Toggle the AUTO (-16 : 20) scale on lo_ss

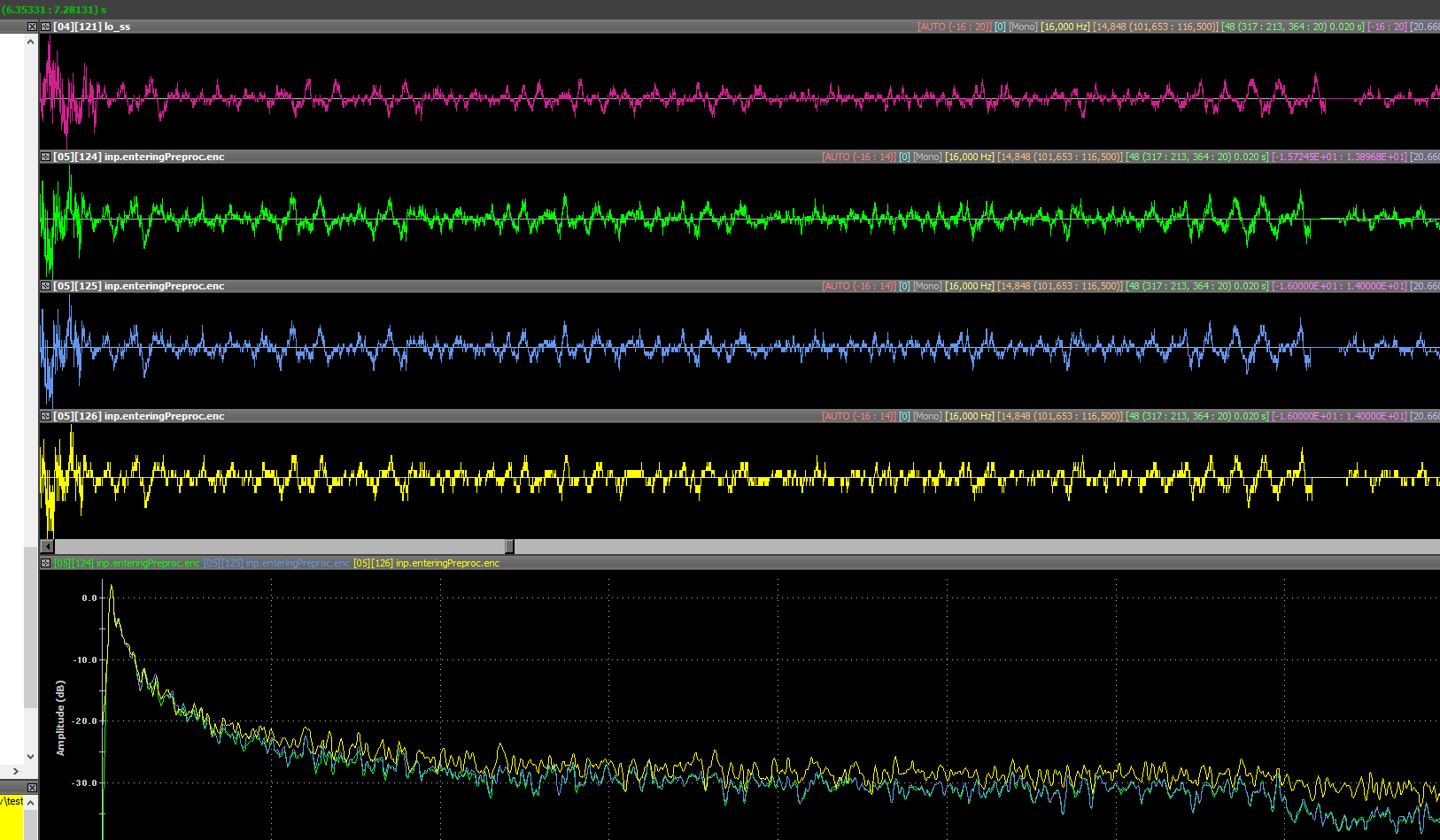pyautogui.click(x=954, y=27)
